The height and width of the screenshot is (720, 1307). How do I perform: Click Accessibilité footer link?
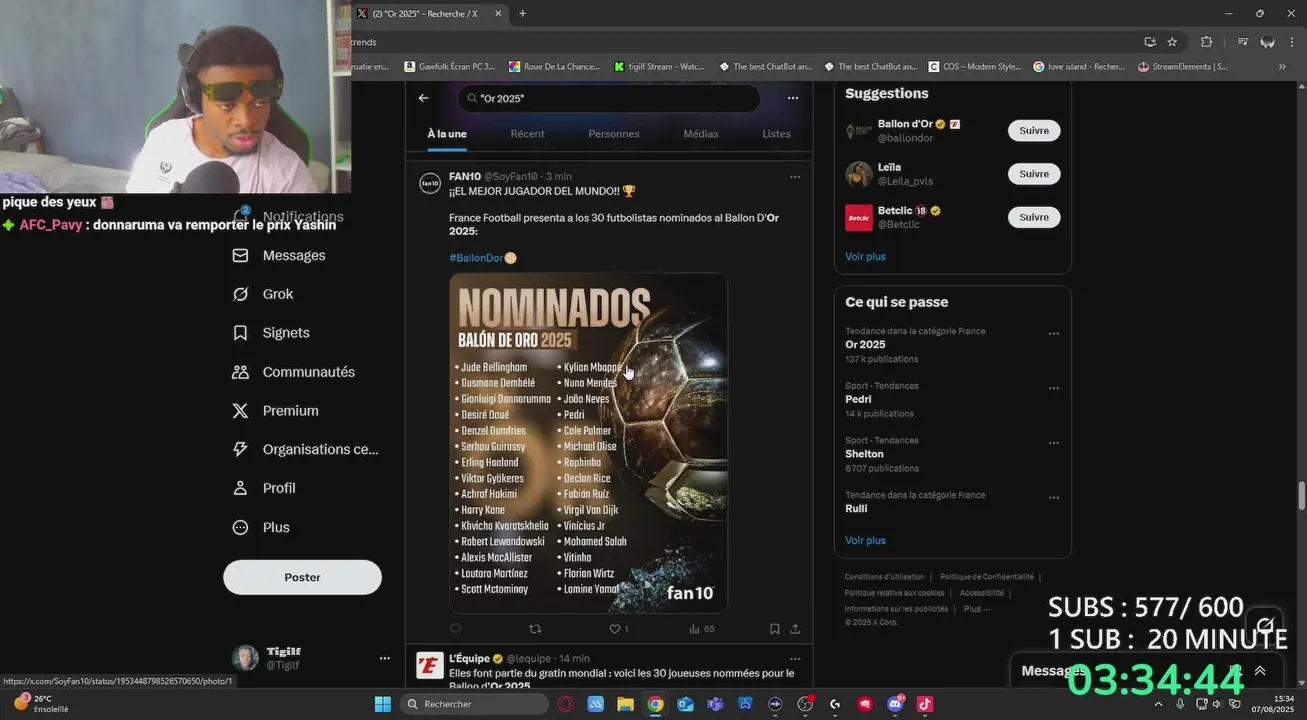click(x=981, y=593)
